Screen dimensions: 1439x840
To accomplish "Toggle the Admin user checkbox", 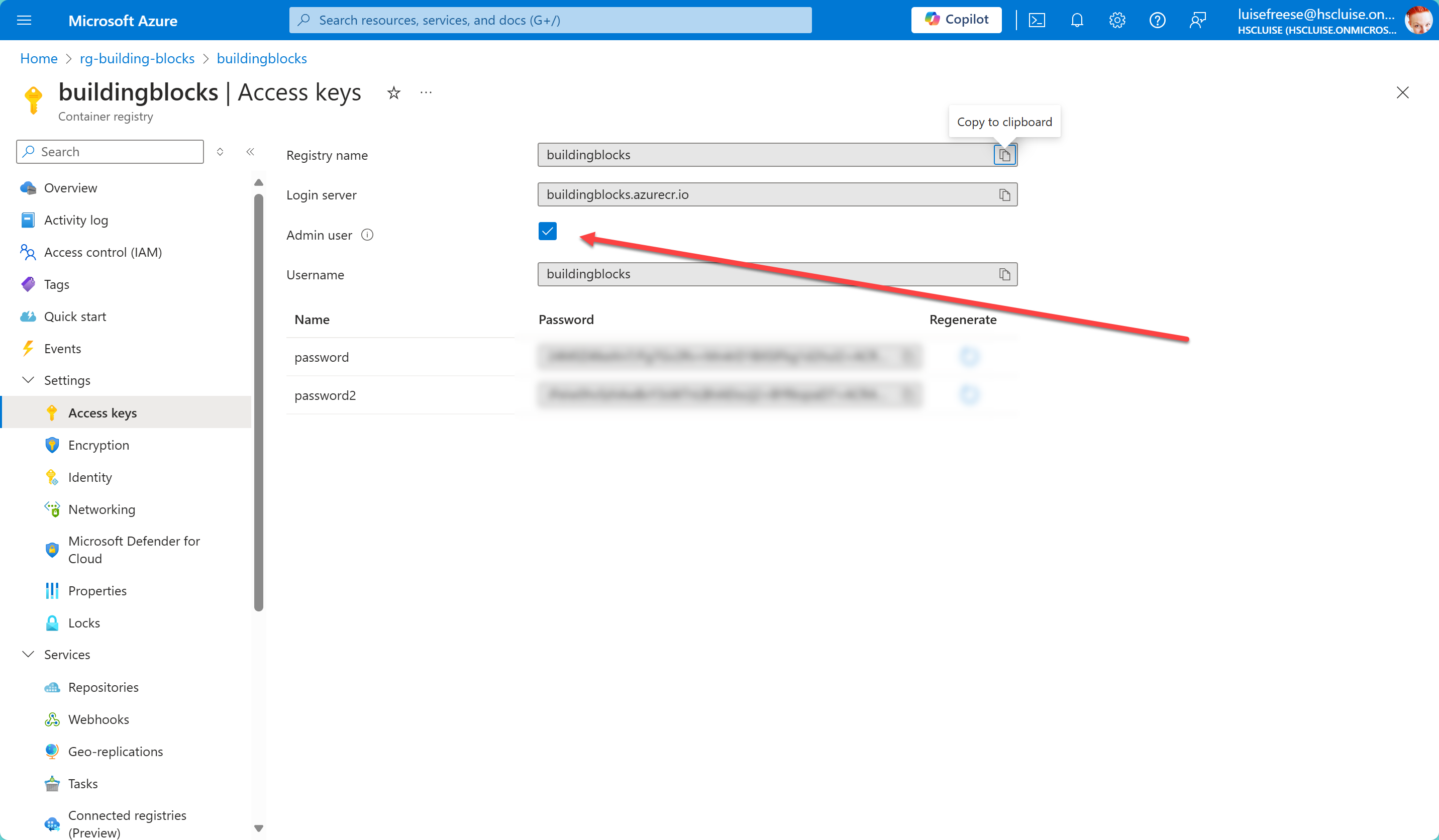I will point(547,232).
